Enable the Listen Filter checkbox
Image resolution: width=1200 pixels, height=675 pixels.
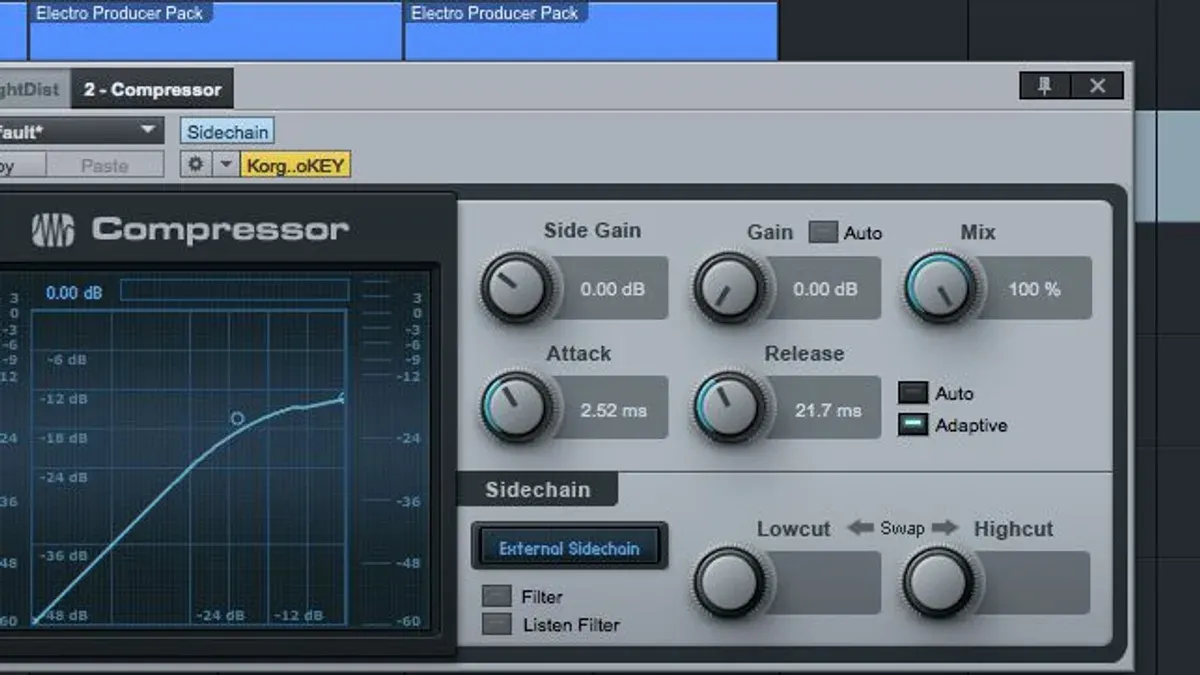tap(496, 624)
